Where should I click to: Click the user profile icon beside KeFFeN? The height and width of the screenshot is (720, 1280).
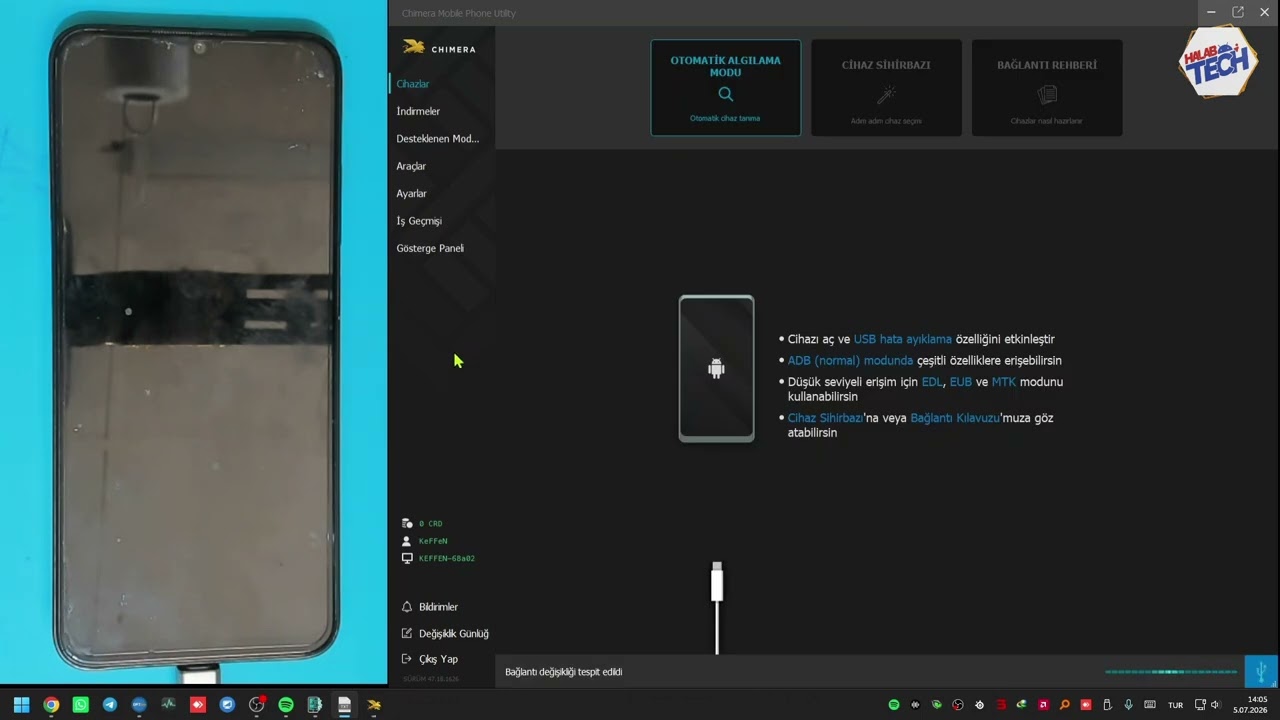click(407, 541)
